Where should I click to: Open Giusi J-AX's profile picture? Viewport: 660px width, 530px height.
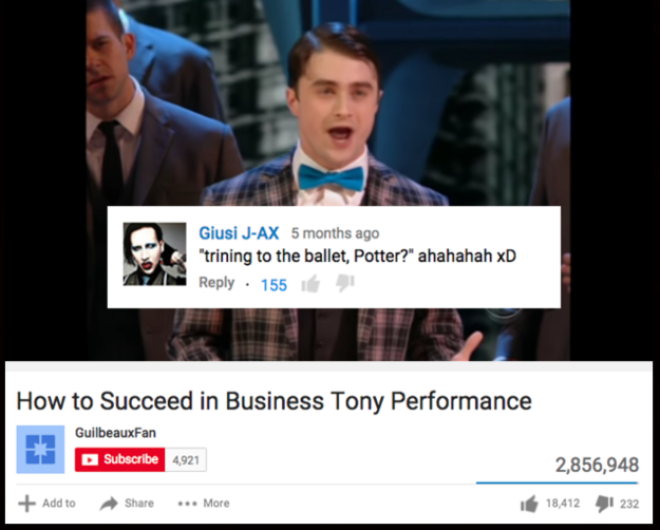tap(154, 254)
